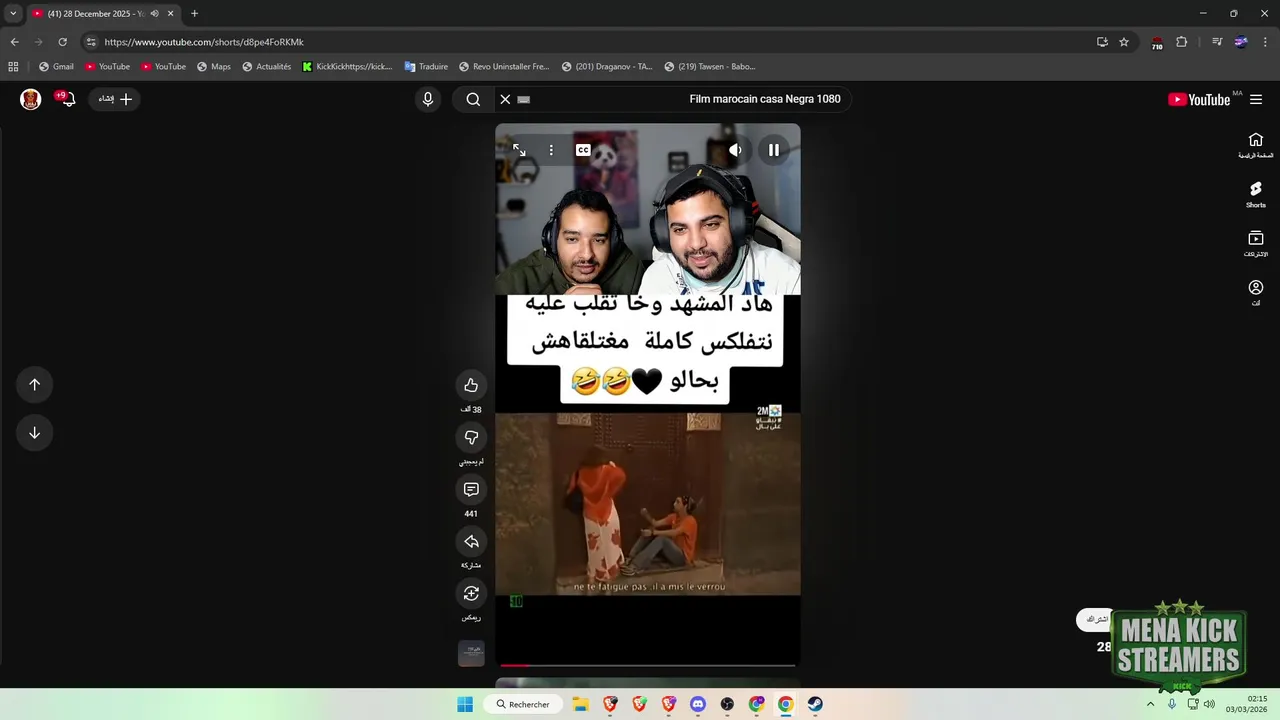Image resolution: width=1280 pixels, height=720 pixels.
Task: Open File Explorer from the taskbar
Action: coord(582,704)
